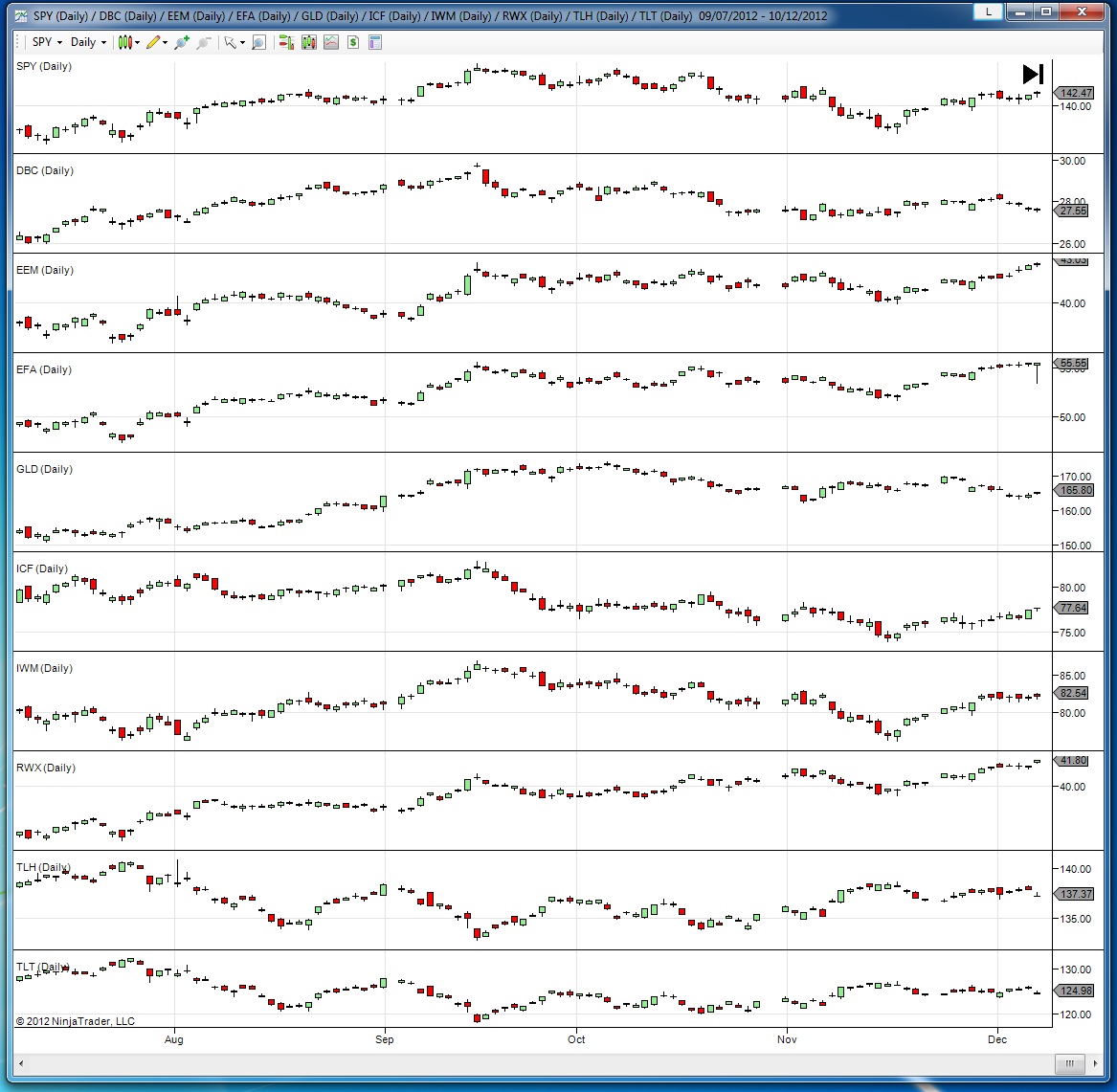This screenshot has width=1117, height=1092.
Task: Click the TLT price marker 124.98
Action: [x=1074, y=991]
